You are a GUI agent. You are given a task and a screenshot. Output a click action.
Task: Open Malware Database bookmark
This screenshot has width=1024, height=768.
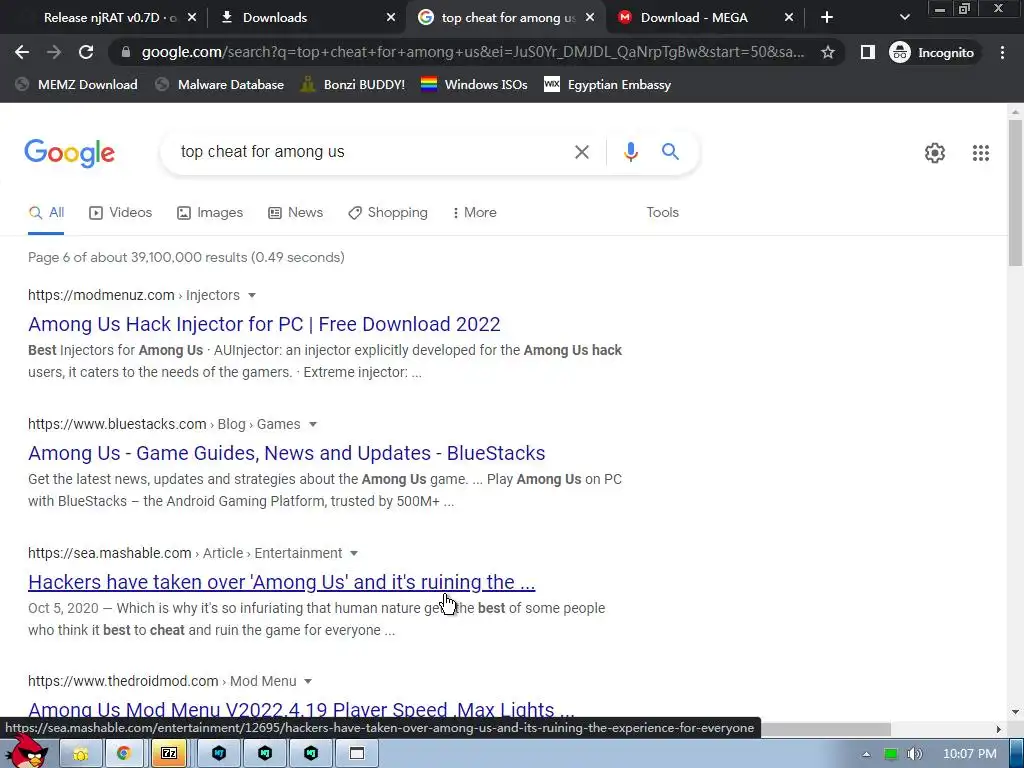(x=219, y=84)
